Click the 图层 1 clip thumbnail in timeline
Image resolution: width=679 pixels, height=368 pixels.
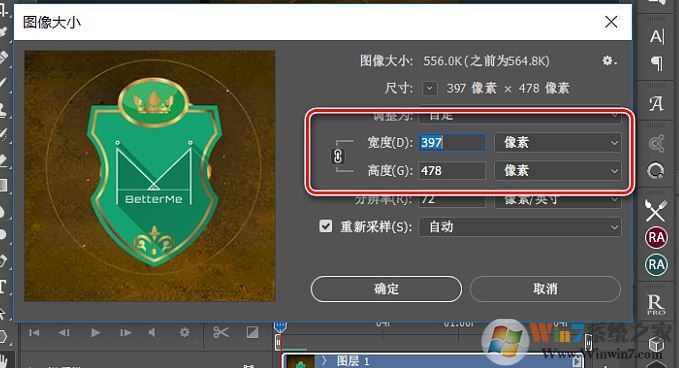[300, 362]
